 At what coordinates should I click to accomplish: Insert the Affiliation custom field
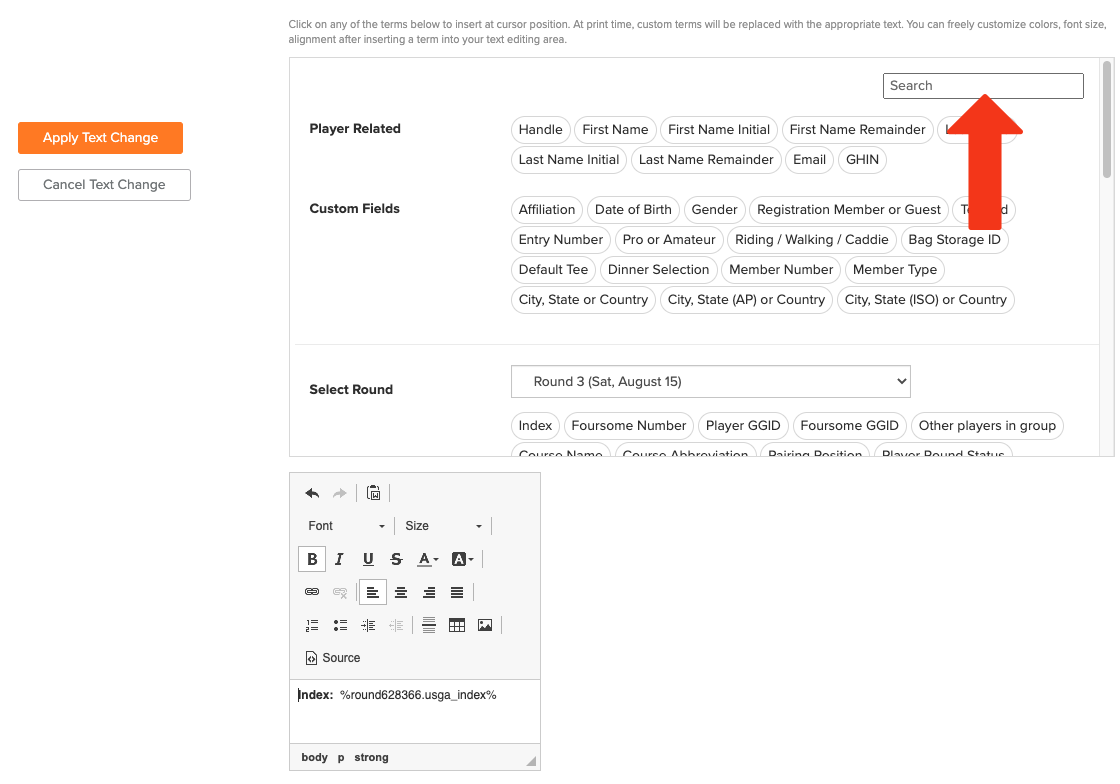tap(546, 210)
